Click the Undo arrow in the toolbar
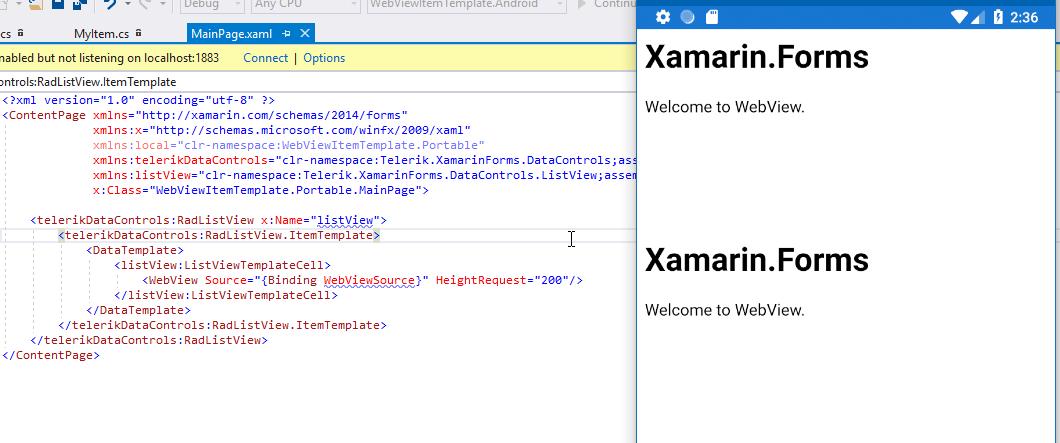 coord(110,4)
